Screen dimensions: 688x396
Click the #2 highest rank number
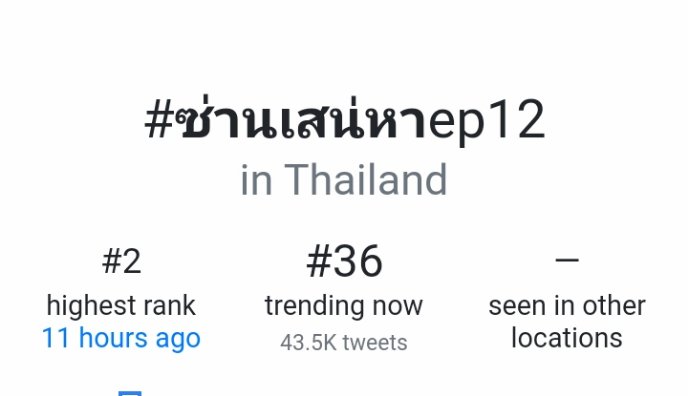[122, 261]
